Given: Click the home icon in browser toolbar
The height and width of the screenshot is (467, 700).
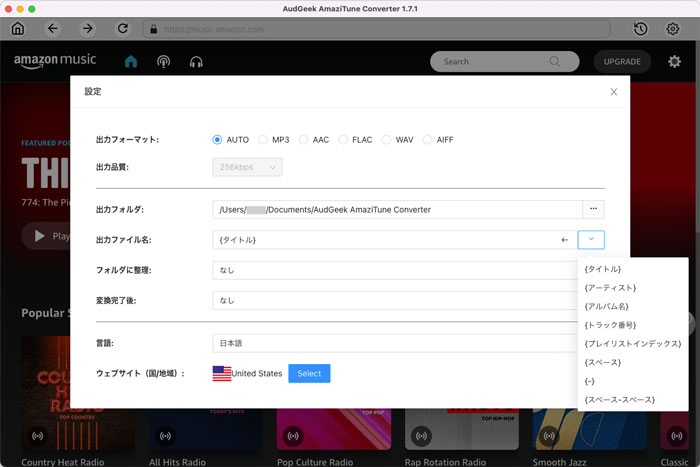Looking at the screenshot, I should 18,29.
